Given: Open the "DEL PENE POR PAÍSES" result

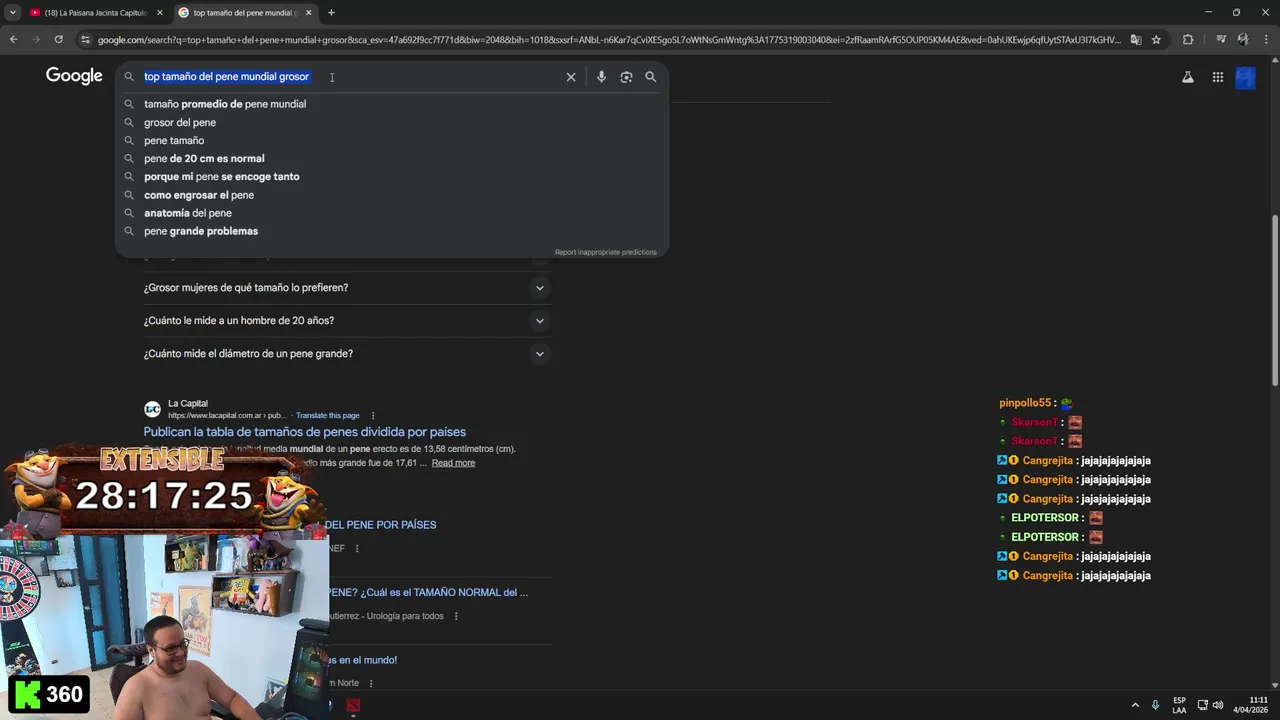Looking at the screenshot, I should pos(381,525).
